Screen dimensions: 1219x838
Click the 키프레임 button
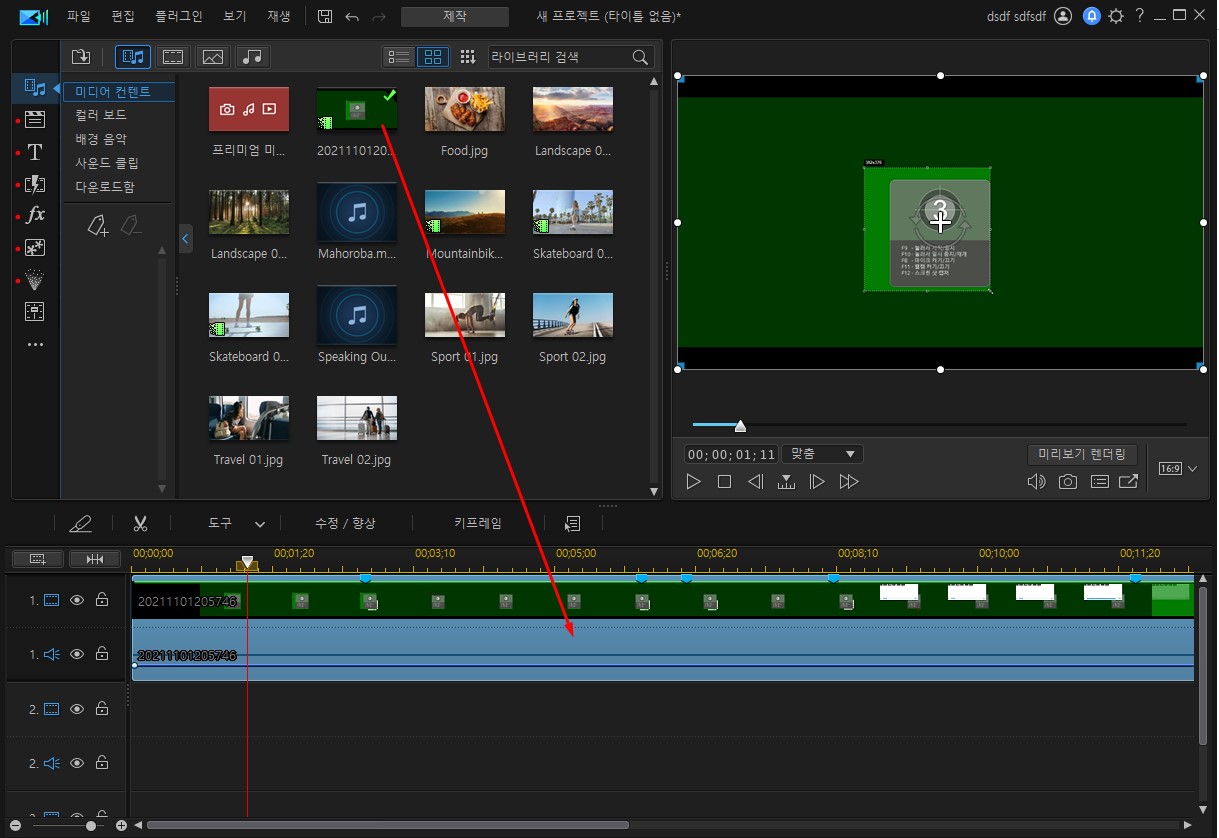(x=478, y=523)
